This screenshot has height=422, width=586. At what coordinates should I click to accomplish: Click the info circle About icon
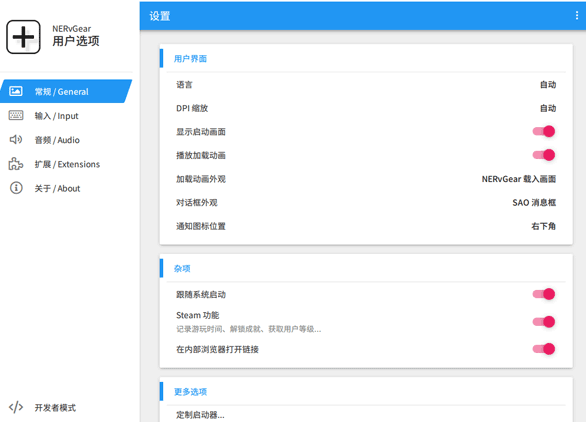click(16, 188)
